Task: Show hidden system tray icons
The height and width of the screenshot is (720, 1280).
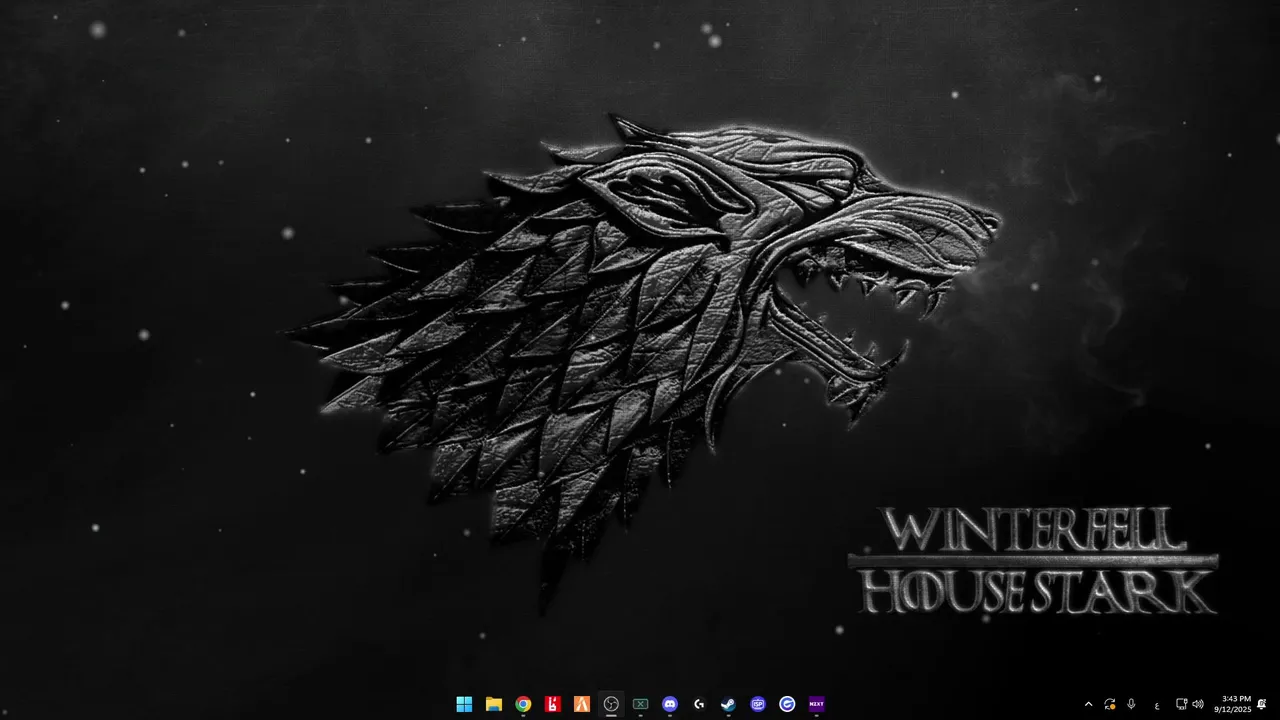Action: coord(1088,704)
